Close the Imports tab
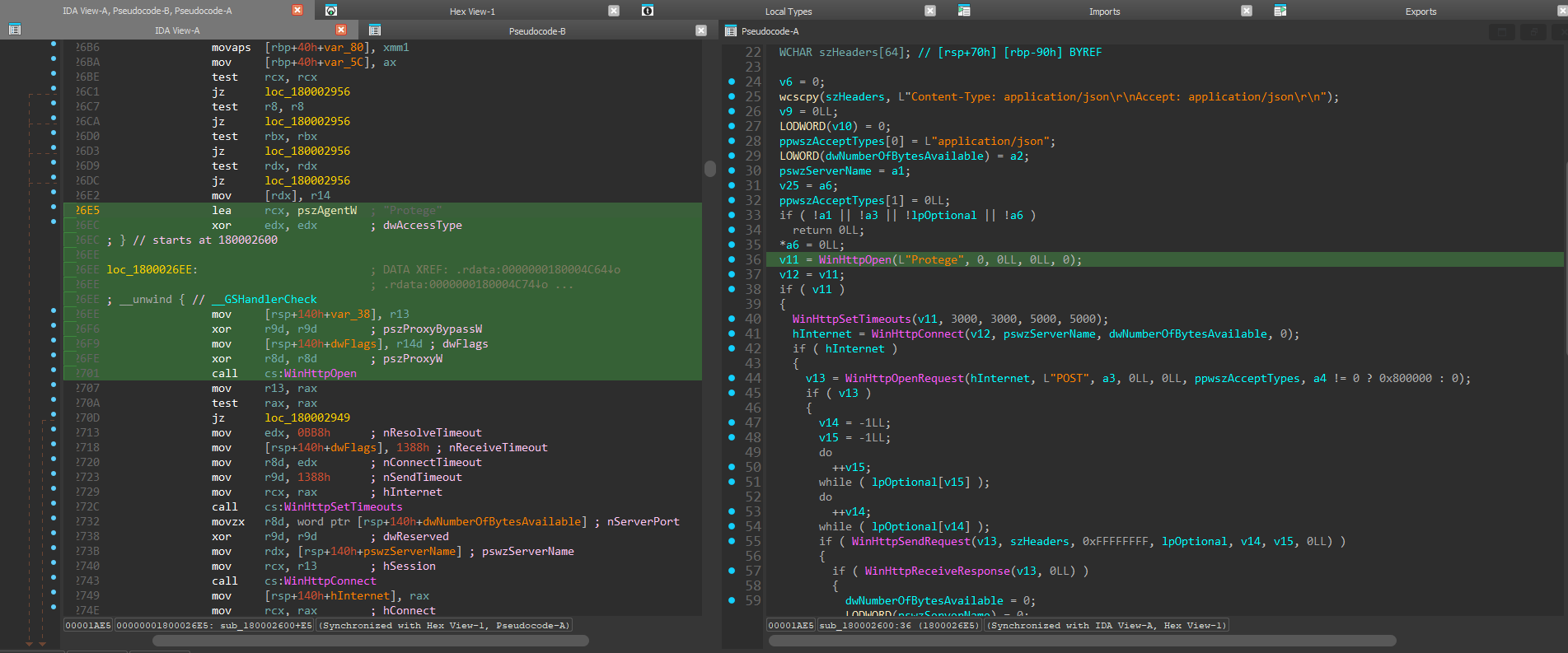 click(1247, 11)
